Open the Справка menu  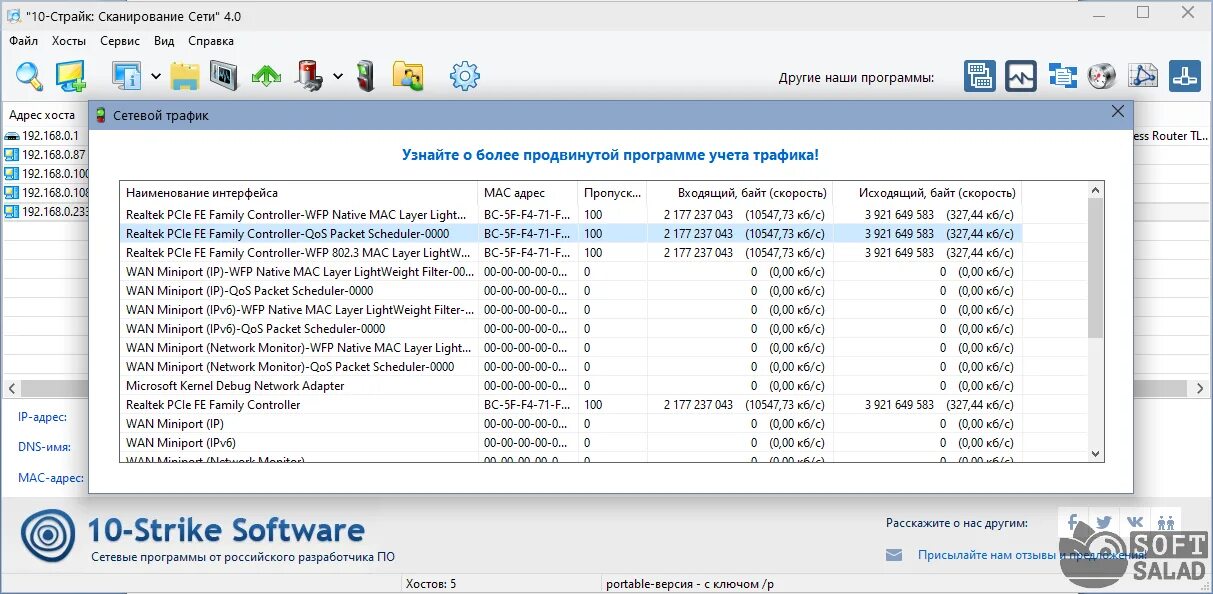click(x=211, y=41)
